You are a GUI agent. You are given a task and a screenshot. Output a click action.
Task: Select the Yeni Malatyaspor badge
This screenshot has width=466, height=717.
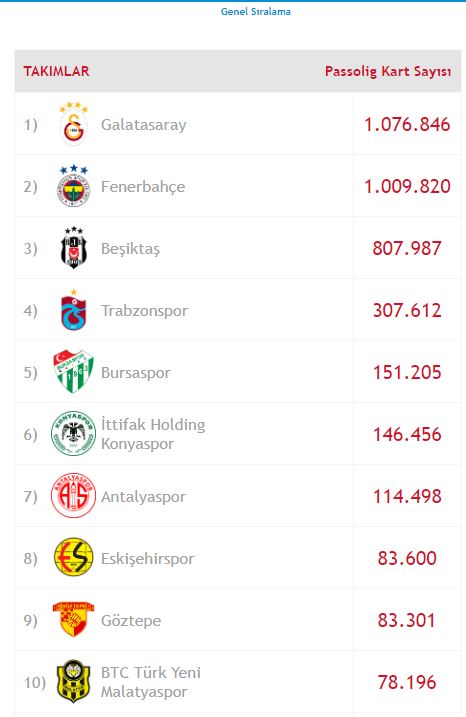click(x=73, y=681)
